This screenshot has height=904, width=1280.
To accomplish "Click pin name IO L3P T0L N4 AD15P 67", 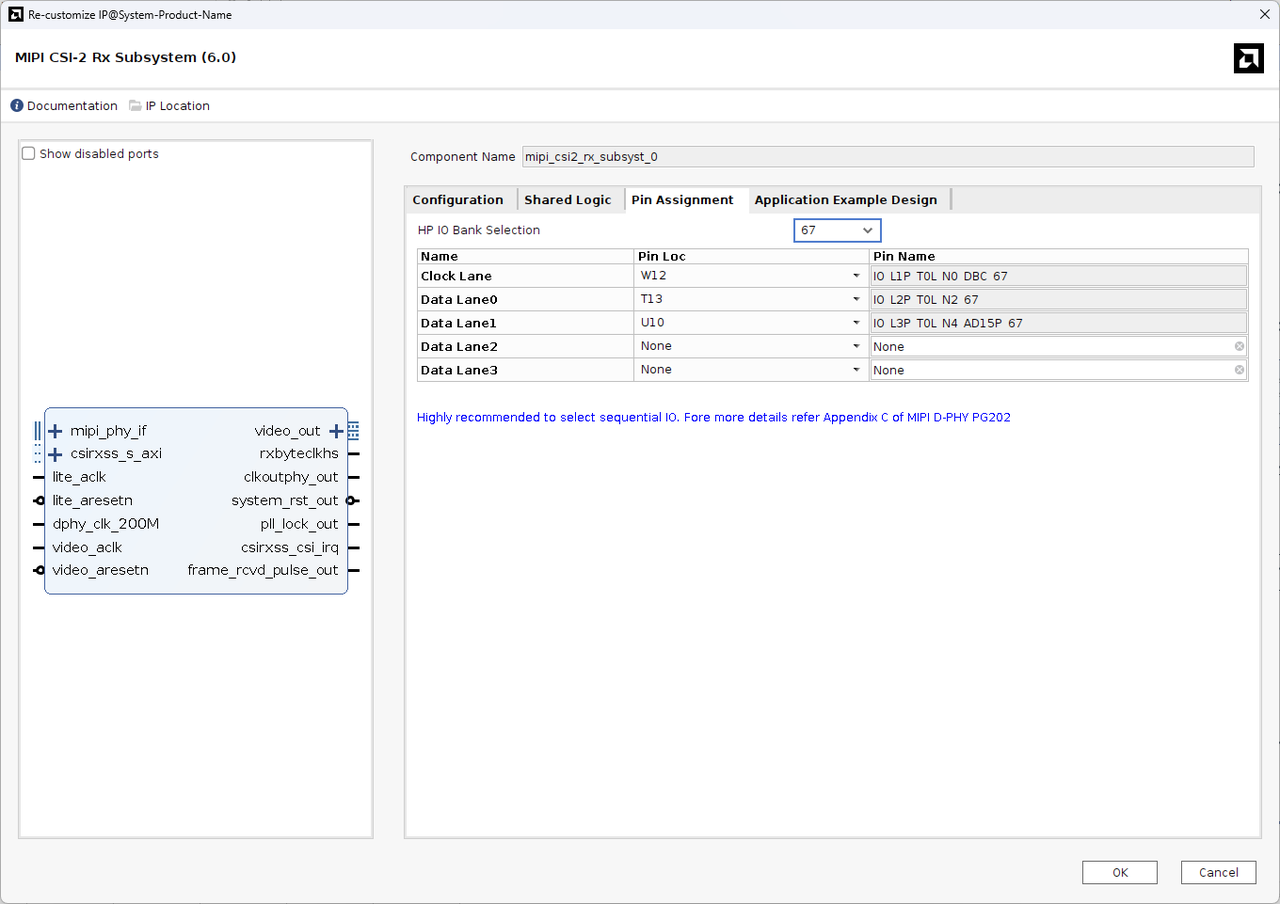I will tap(1059, 323).
